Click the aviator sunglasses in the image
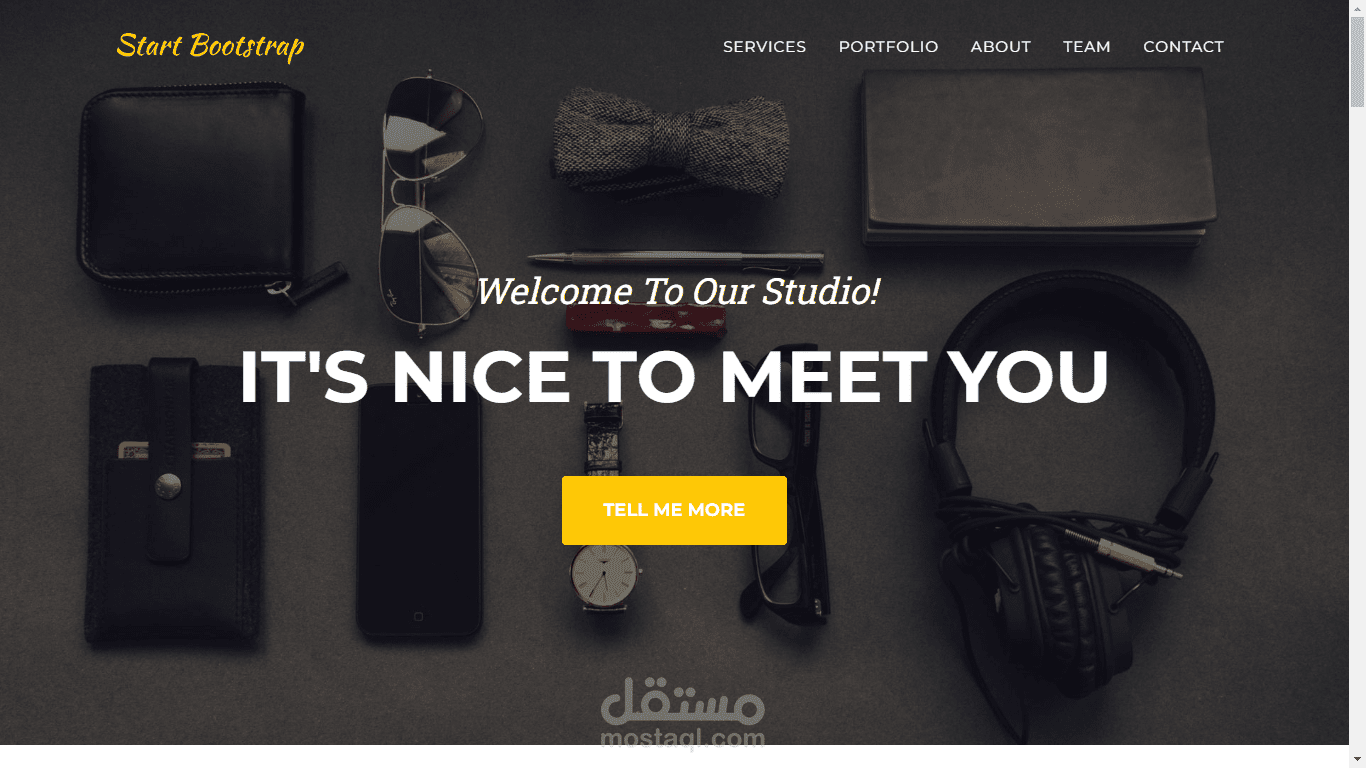The image size is (1366, 768). [x=430, y=200]
